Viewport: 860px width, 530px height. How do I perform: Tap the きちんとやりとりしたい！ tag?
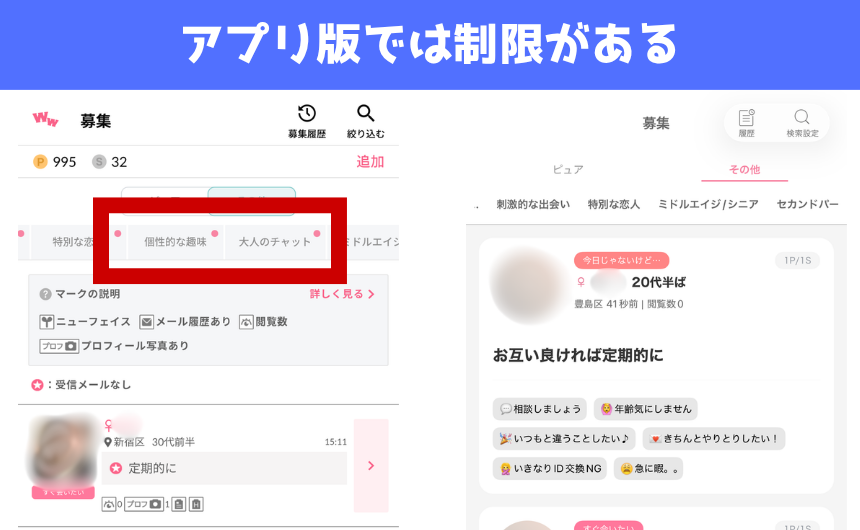tap(714, 438)
